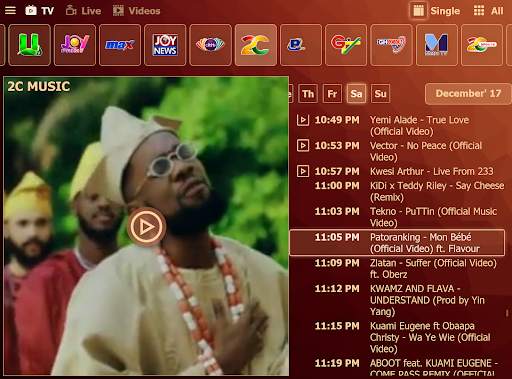Open the hamburger menu

tap(10, 10)
